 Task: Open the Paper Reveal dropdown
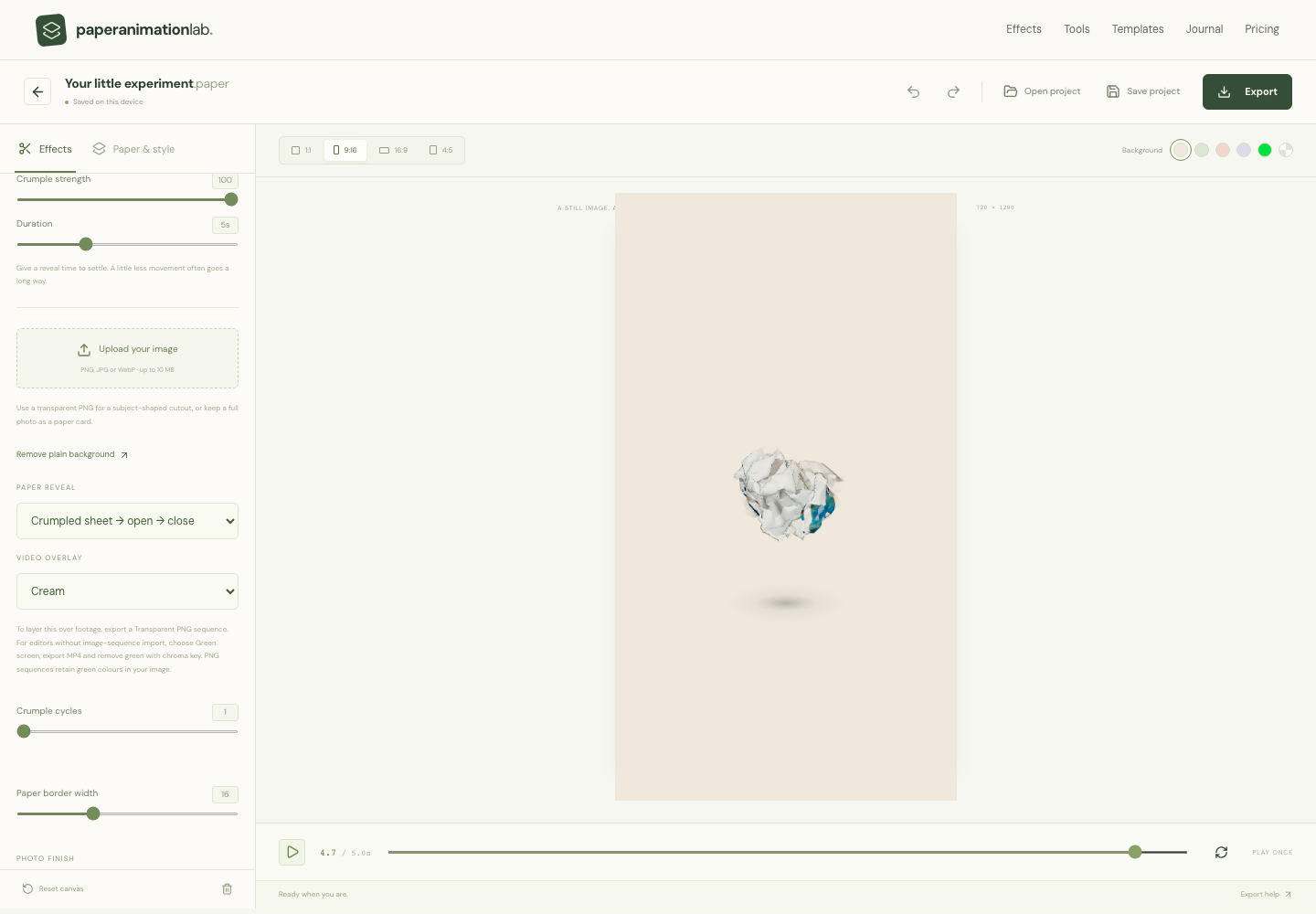coord(127,521)
